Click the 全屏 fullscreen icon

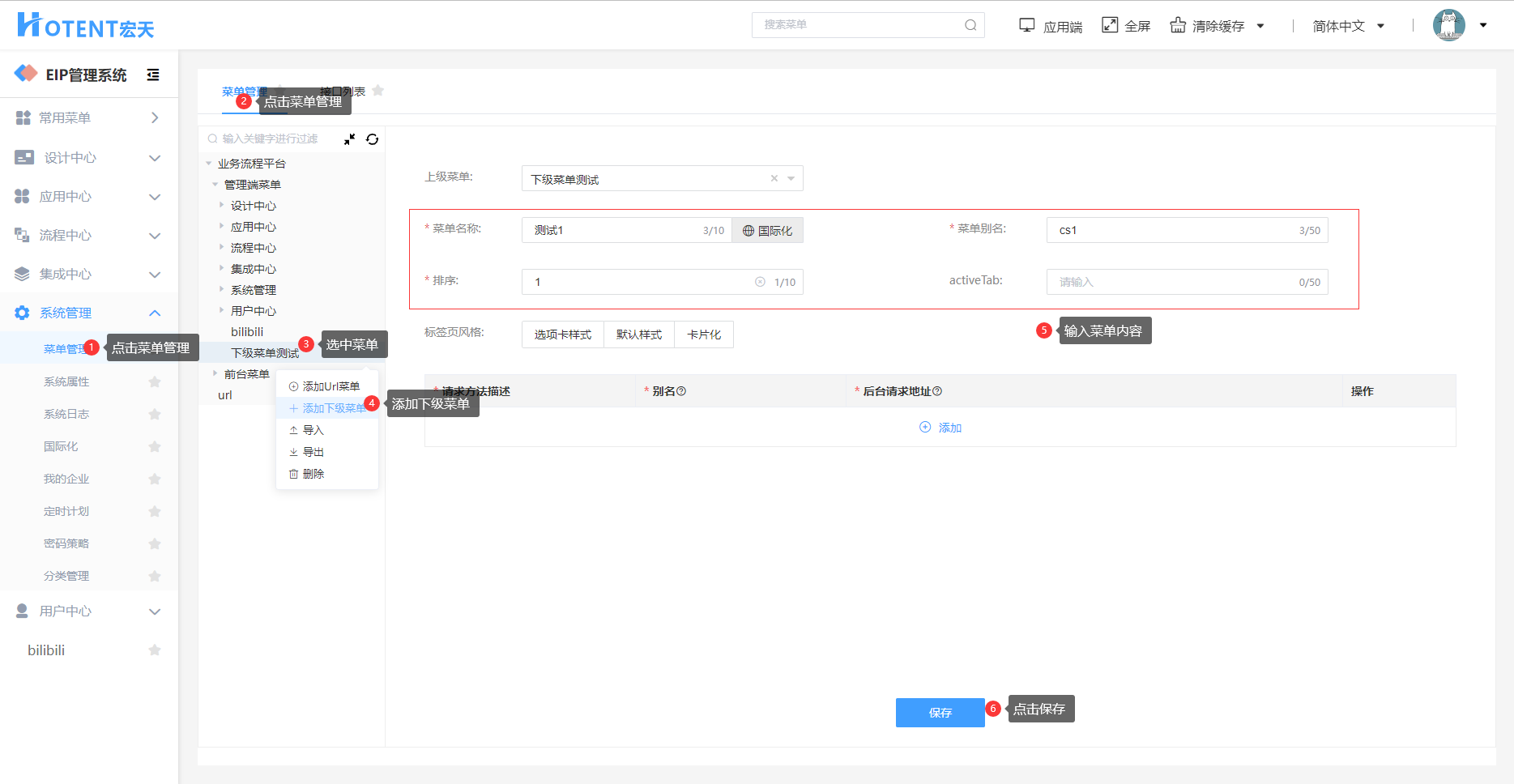[1109, 25]
